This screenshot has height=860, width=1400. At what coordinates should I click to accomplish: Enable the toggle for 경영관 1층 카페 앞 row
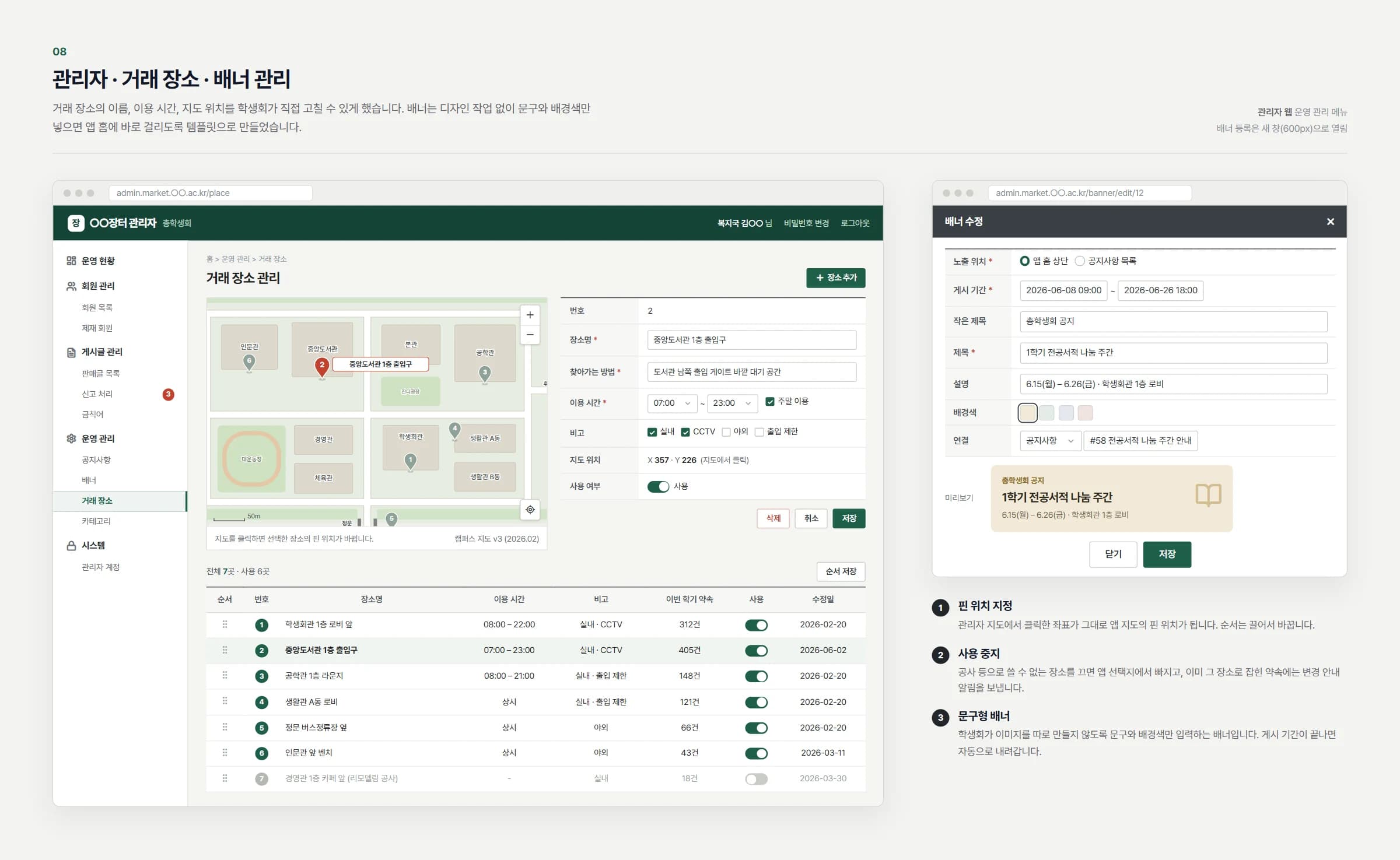756,779
